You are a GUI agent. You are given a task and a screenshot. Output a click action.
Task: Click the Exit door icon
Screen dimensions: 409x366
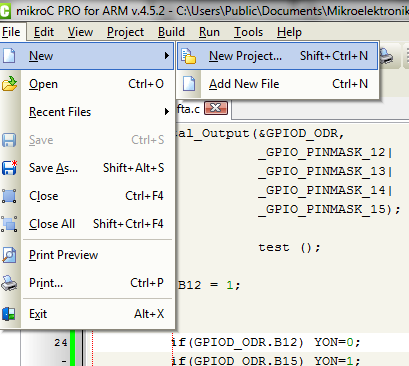9,314
